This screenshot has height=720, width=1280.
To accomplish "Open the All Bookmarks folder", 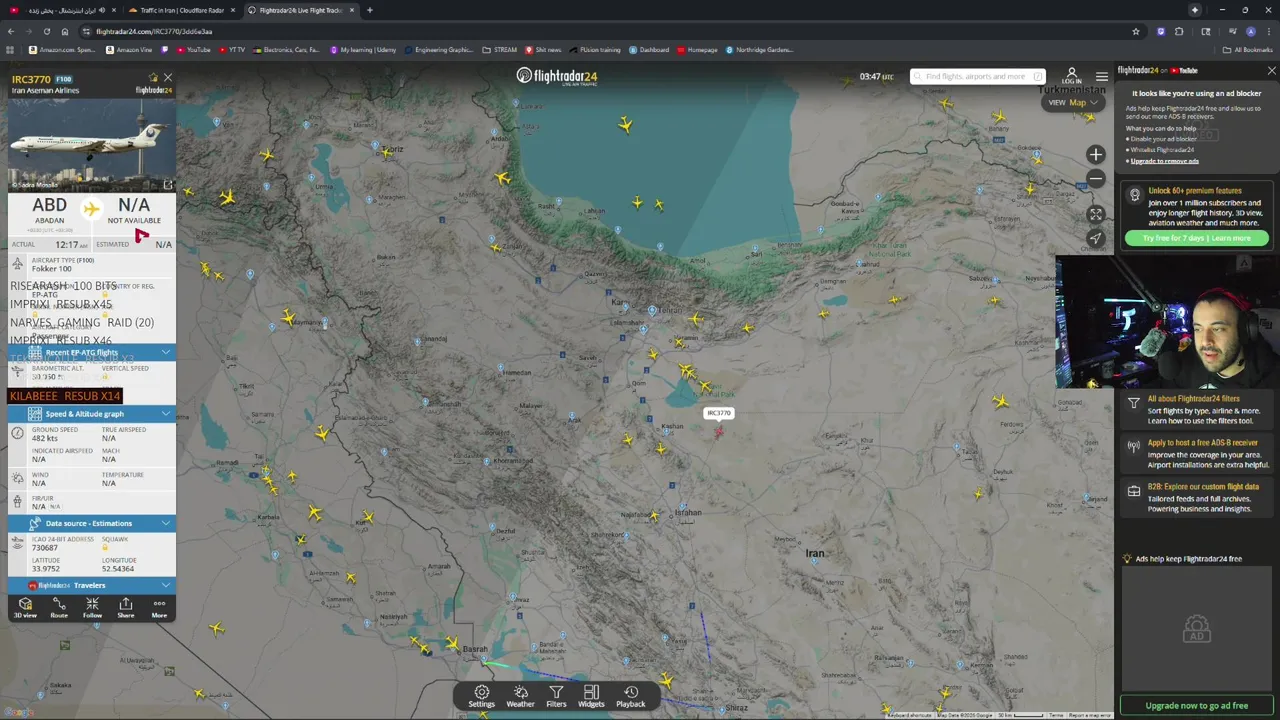I will pyautogui.click(x=1248, y=49).
